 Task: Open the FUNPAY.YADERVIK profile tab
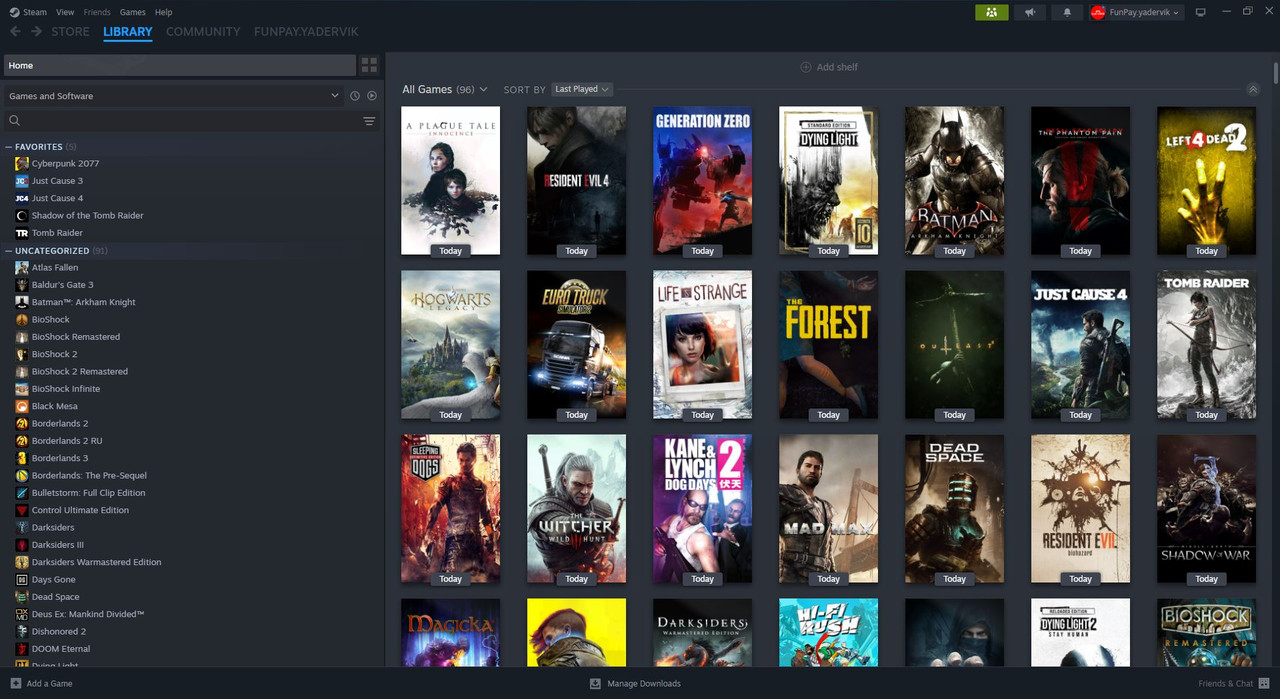click(x=306, y=32)
